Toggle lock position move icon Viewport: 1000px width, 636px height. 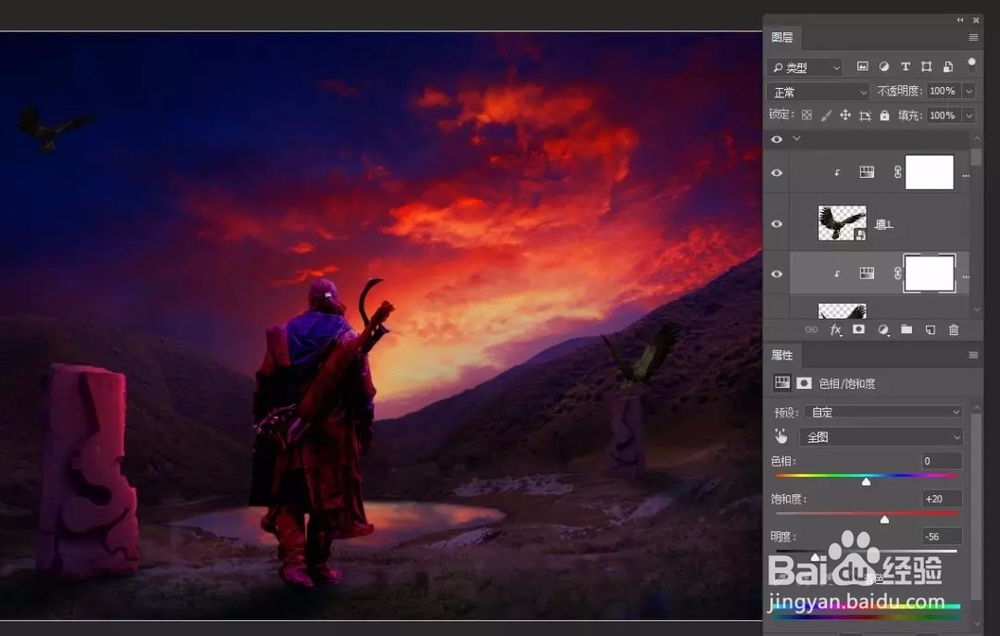tap(845, 115)
